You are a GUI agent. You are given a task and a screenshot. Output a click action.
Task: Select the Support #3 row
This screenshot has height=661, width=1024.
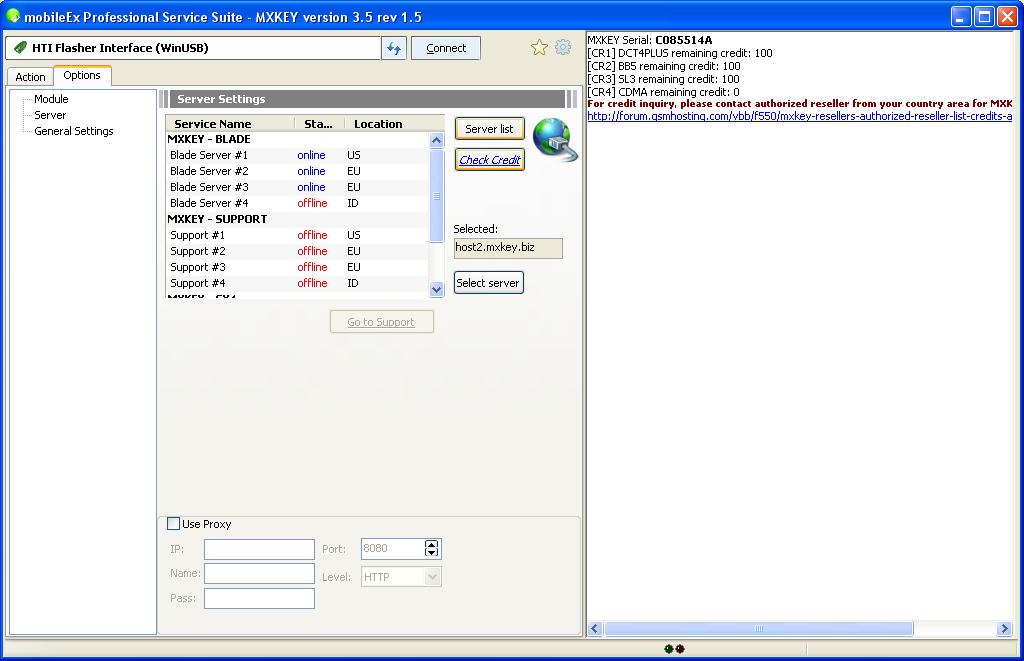(297, 267)
